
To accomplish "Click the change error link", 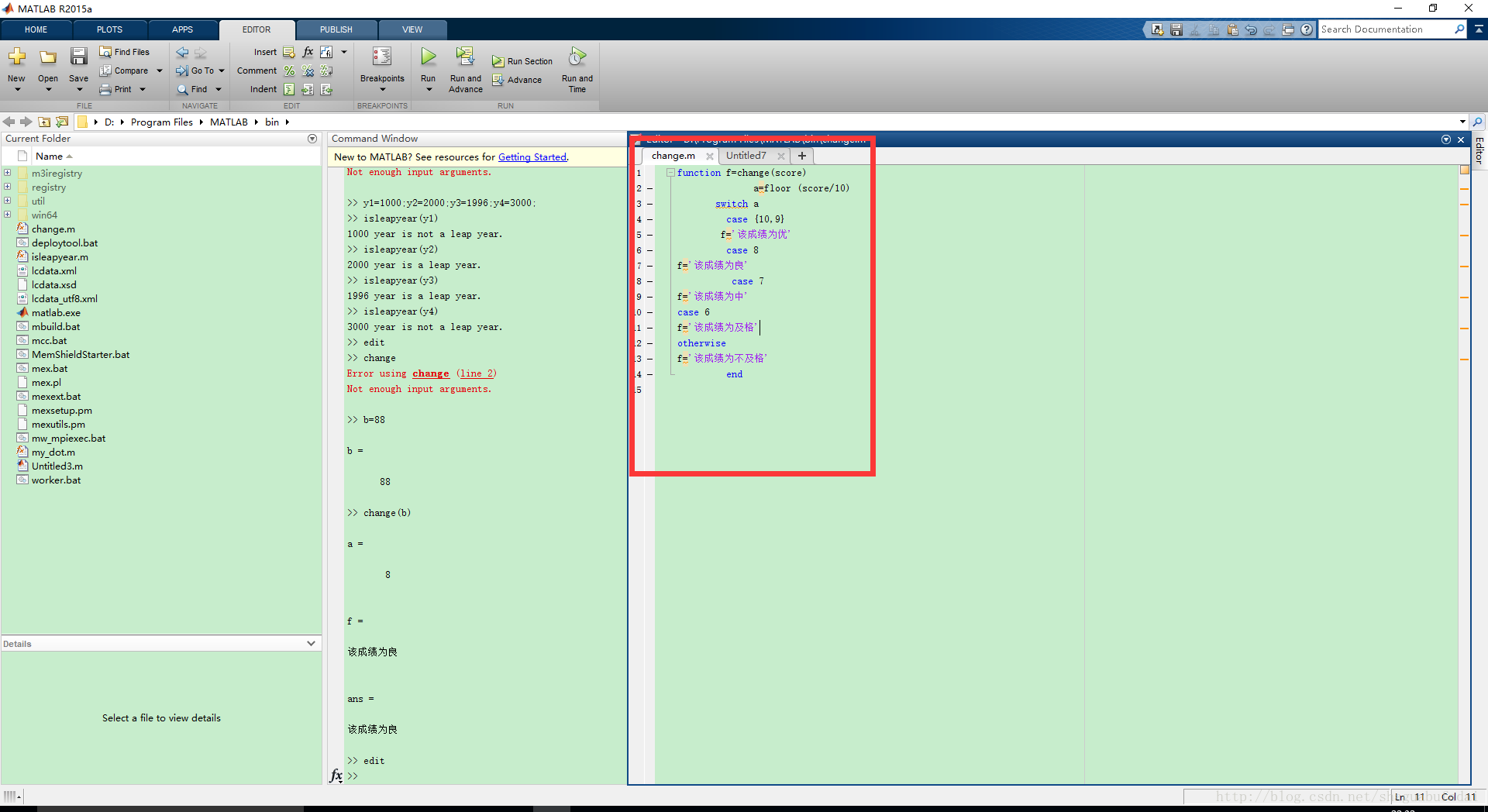I will coord(431,373).
